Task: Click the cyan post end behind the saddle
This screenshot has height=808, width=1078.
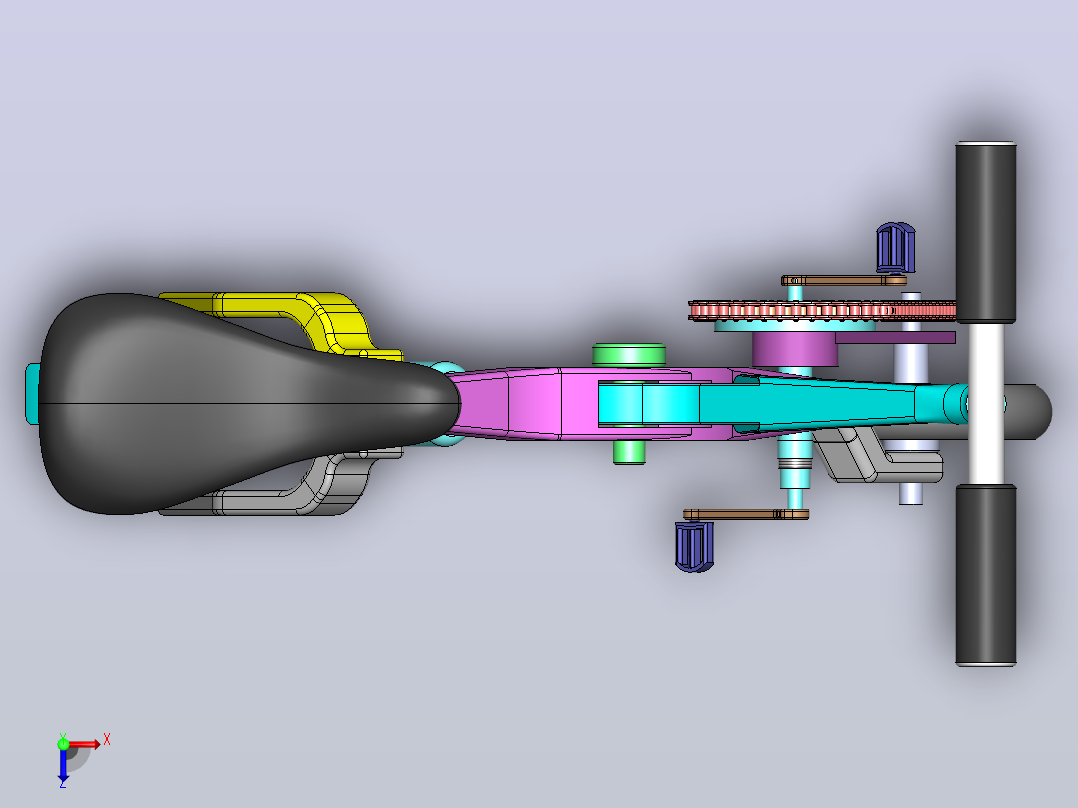Action: (32, 393)
